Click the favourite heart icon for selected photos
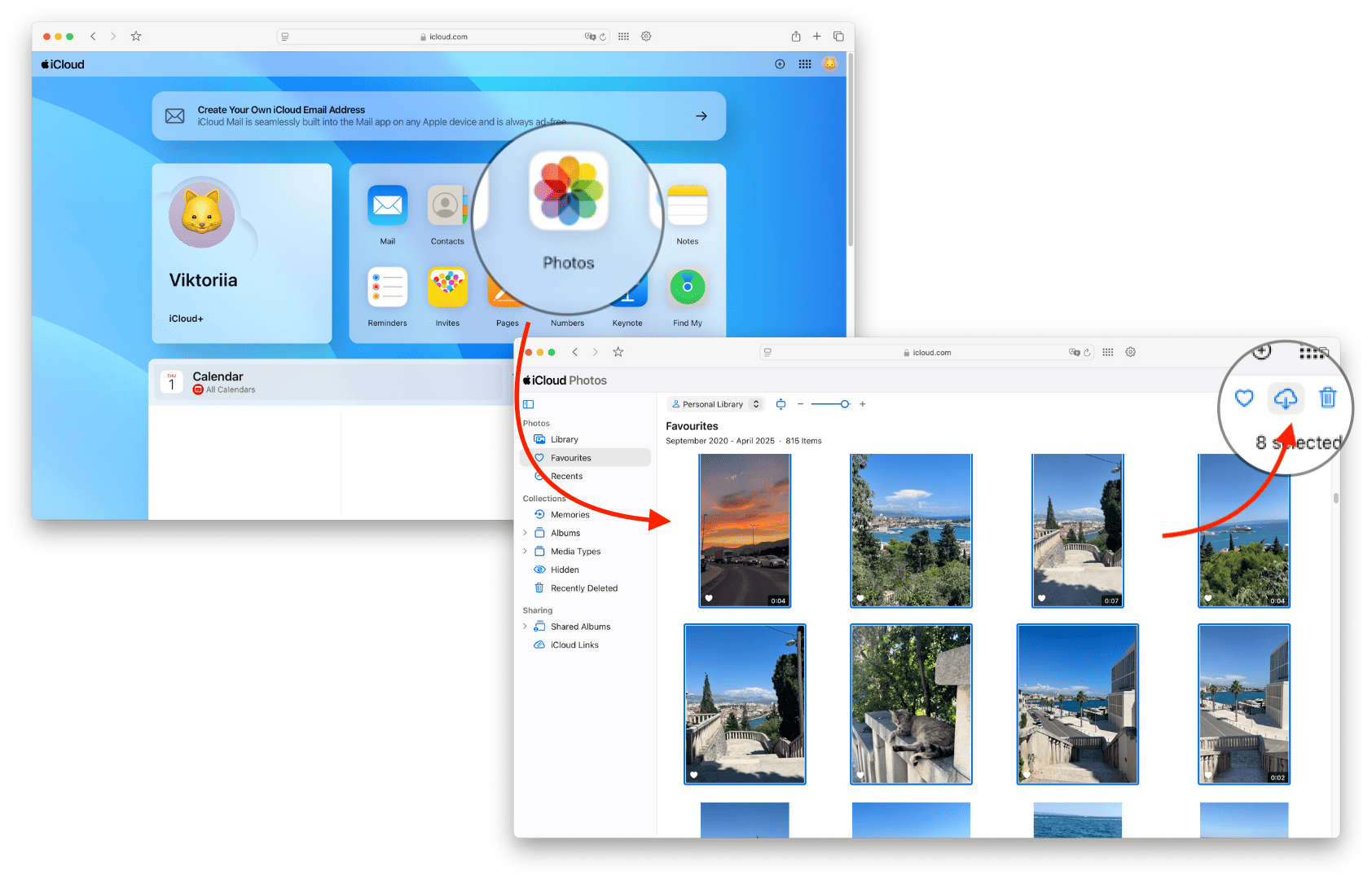This screenshot has width=1372, height=880. pyautogui.click(x=1244, y=398)
